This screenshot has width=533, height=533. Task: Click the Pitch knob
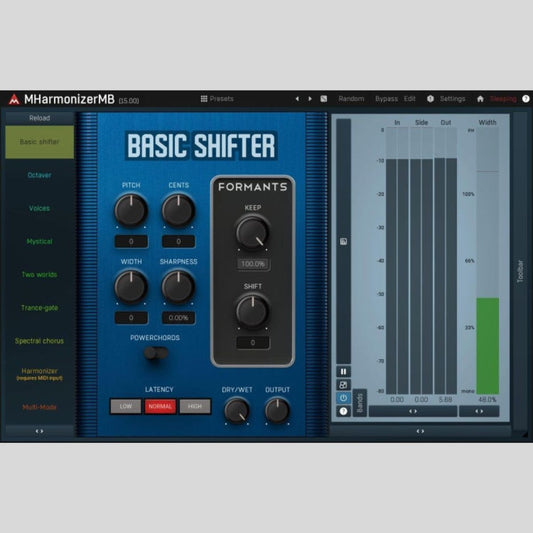(131, 210)
